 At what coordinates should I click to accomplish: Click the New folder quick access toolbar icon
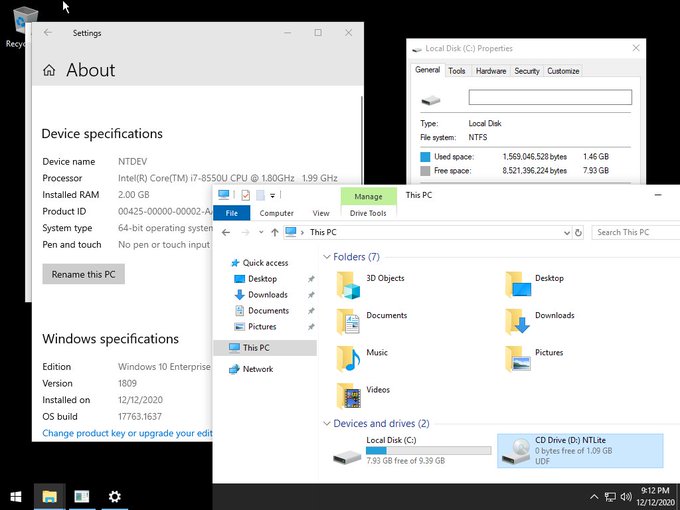coord(260,195)
